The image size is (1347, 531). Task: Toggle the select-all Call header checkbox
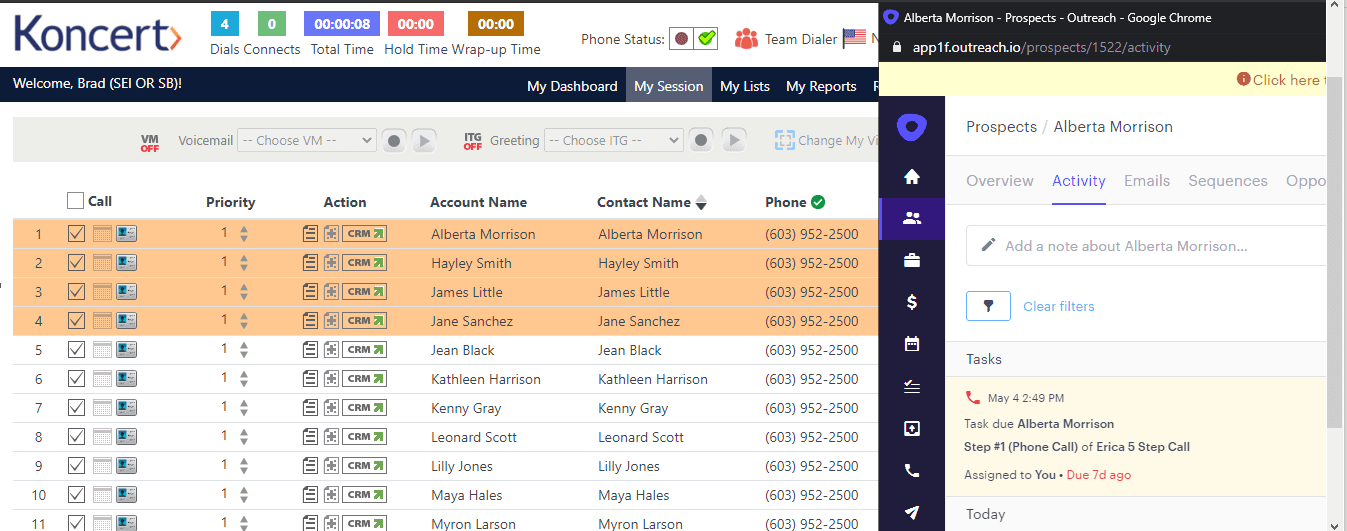click(76, 201)
